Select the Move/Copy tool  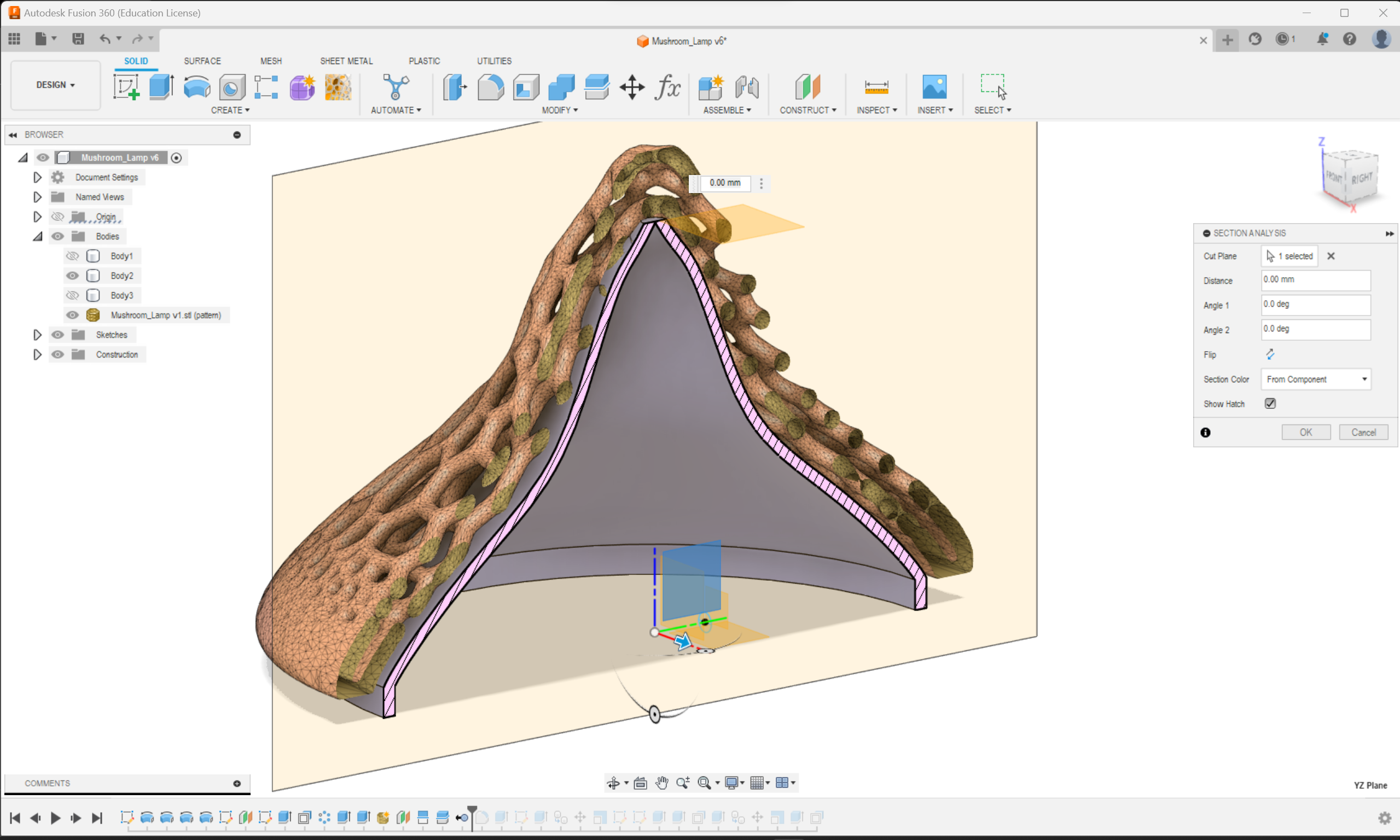[632, 87]
